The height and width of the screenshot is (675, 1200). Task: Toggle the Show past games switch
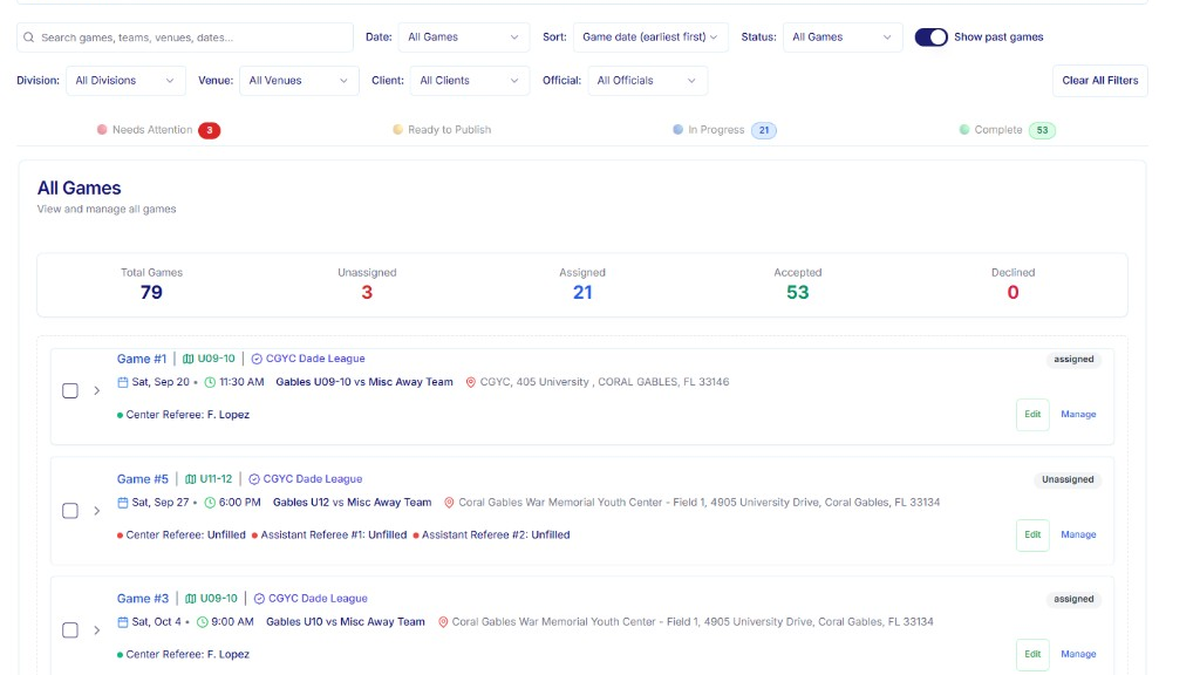pos(931,37)
